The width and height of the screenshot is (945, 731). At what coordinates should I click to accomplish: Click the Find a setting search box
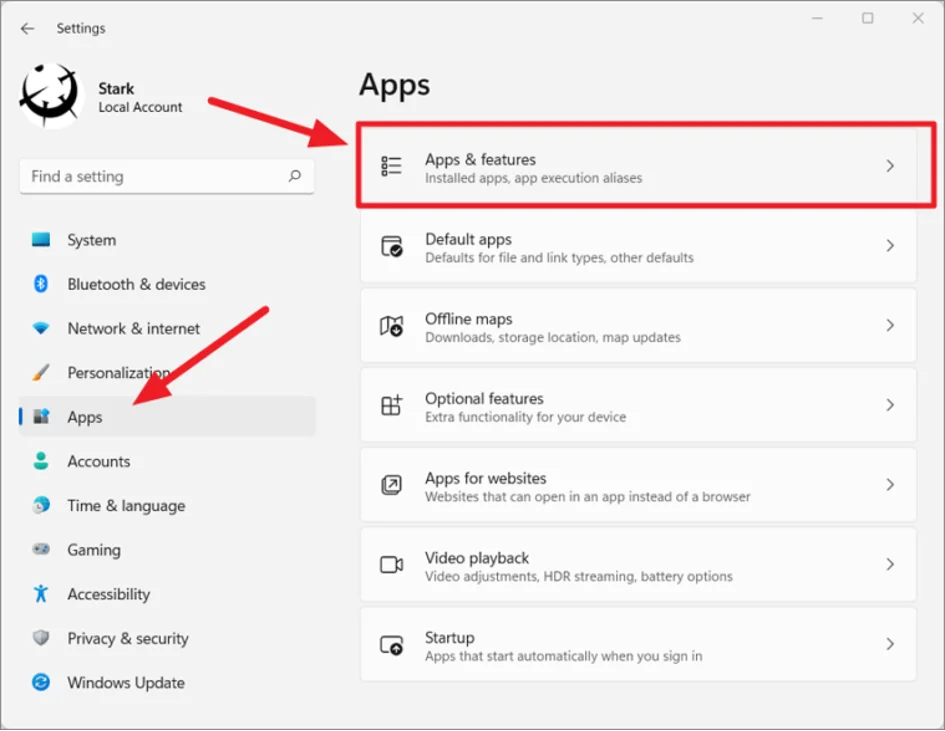[155, 176]
